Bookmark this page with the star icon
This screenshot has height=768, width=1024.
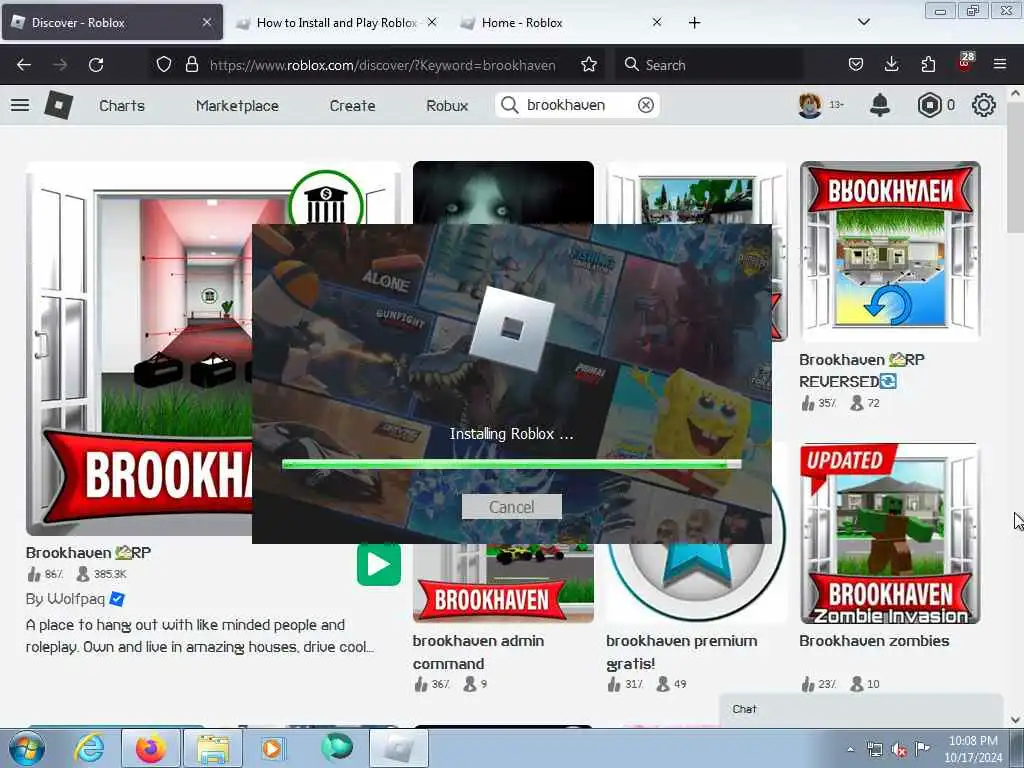click(x=588, y=65)
